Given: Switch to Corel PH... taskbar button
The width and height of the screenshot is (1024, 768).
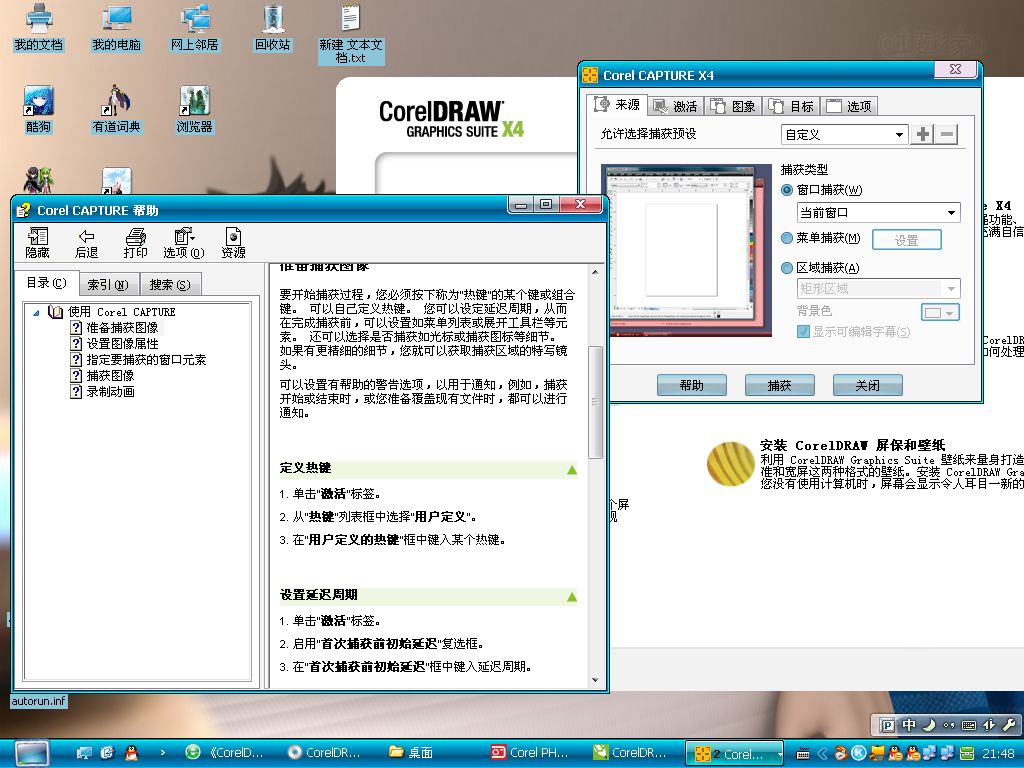Looking at the screenshot, I should (x=530, y=753).
